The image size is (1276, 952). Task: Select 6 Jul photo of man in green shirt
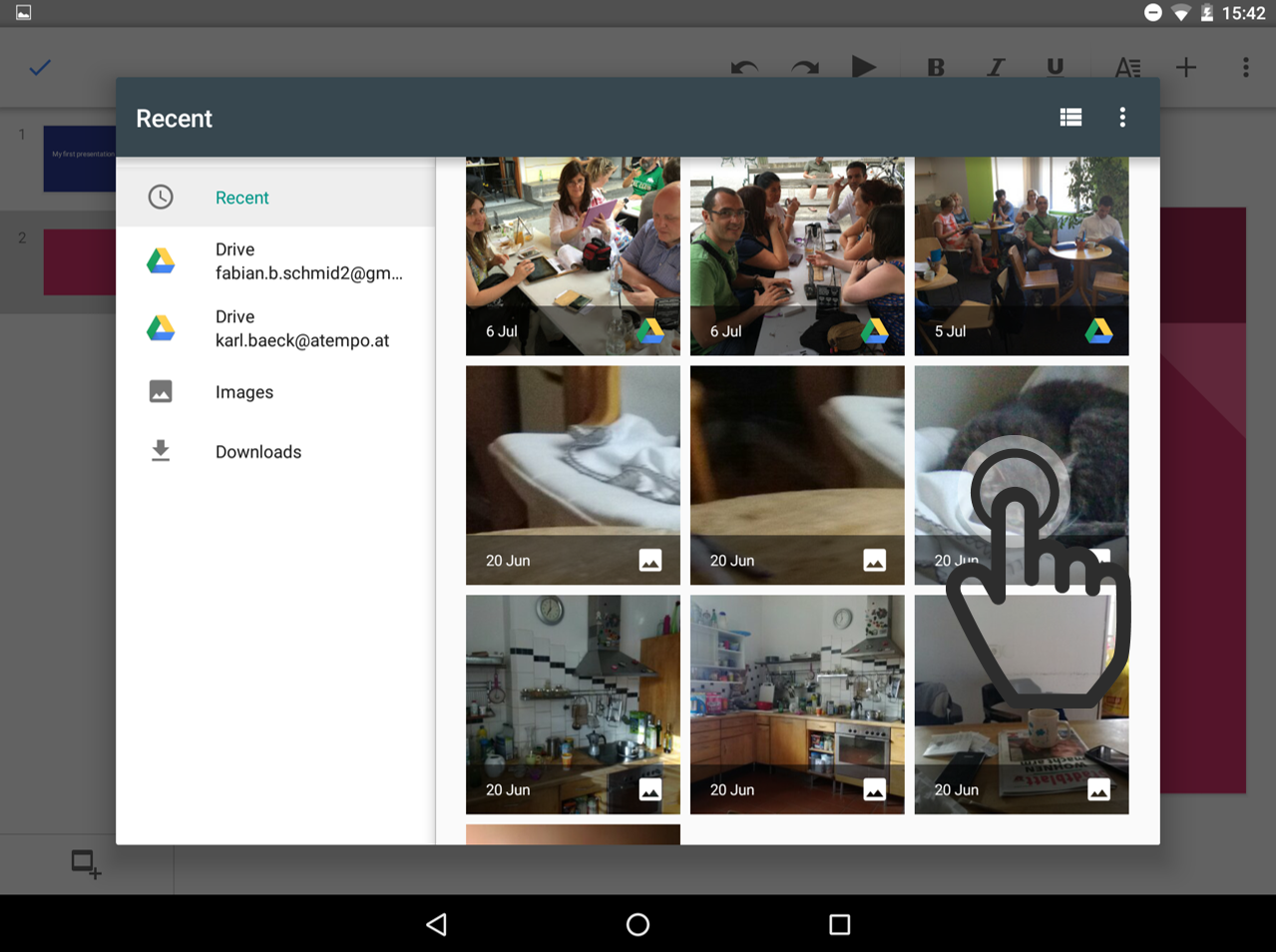click(797, 255)
